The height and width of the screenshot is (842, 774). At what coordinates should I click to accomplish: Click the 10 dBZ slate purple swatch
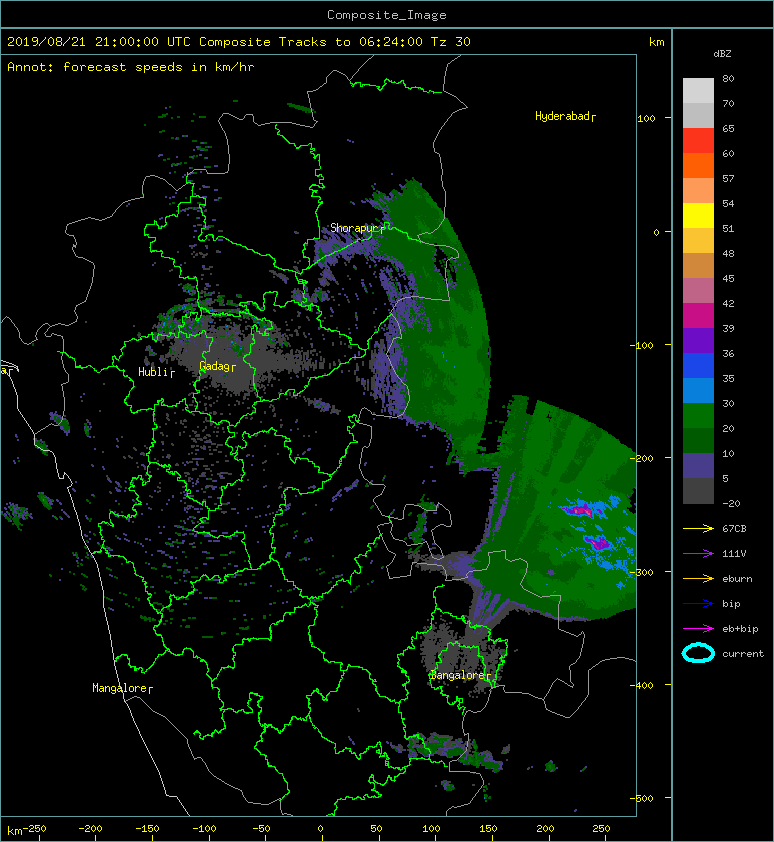click(698, 465)
